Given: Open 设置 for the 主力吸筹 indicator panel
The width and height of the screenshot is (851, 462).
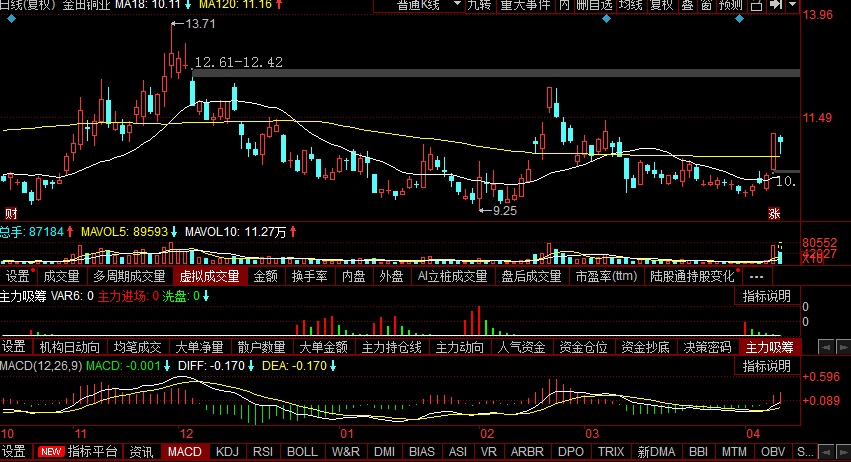Looking at the screenshot, I should point(14,347).
